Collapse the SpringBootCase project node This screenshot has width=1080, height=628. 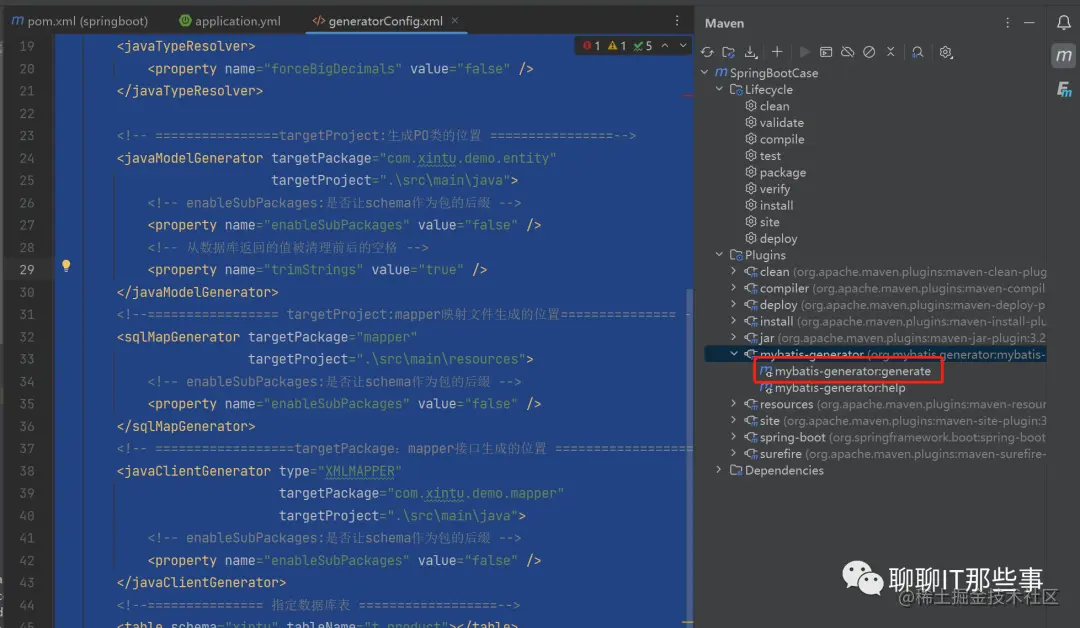tap(705, 72)
